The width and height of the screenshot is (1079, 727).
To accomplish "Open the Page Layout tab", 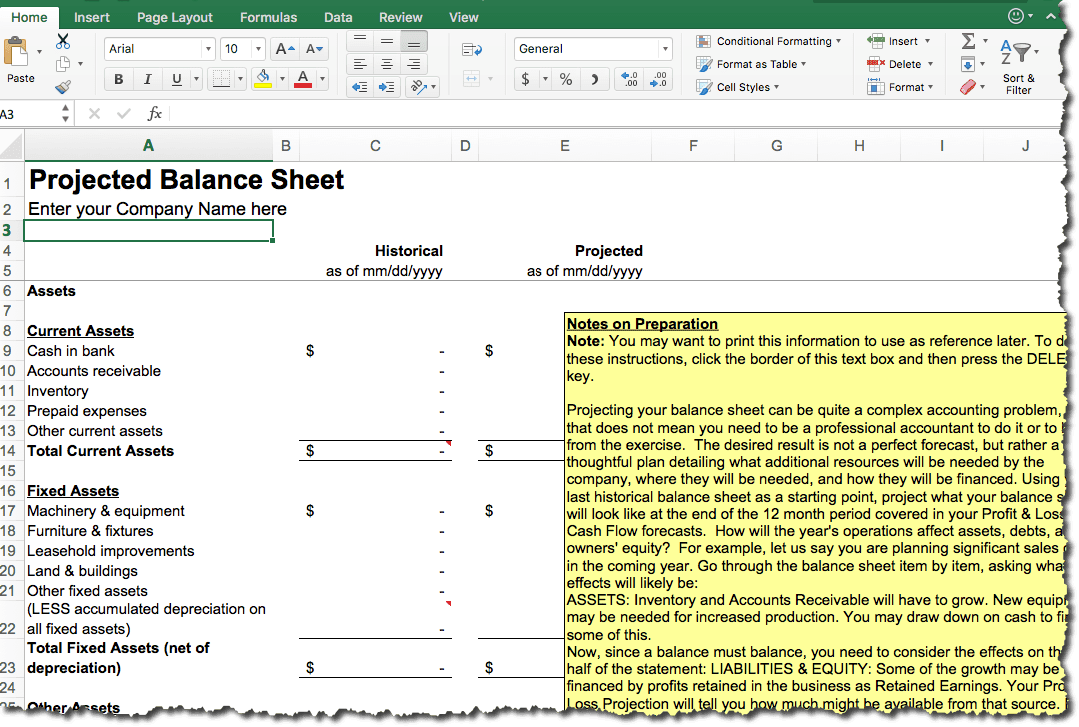I will 175,17.
